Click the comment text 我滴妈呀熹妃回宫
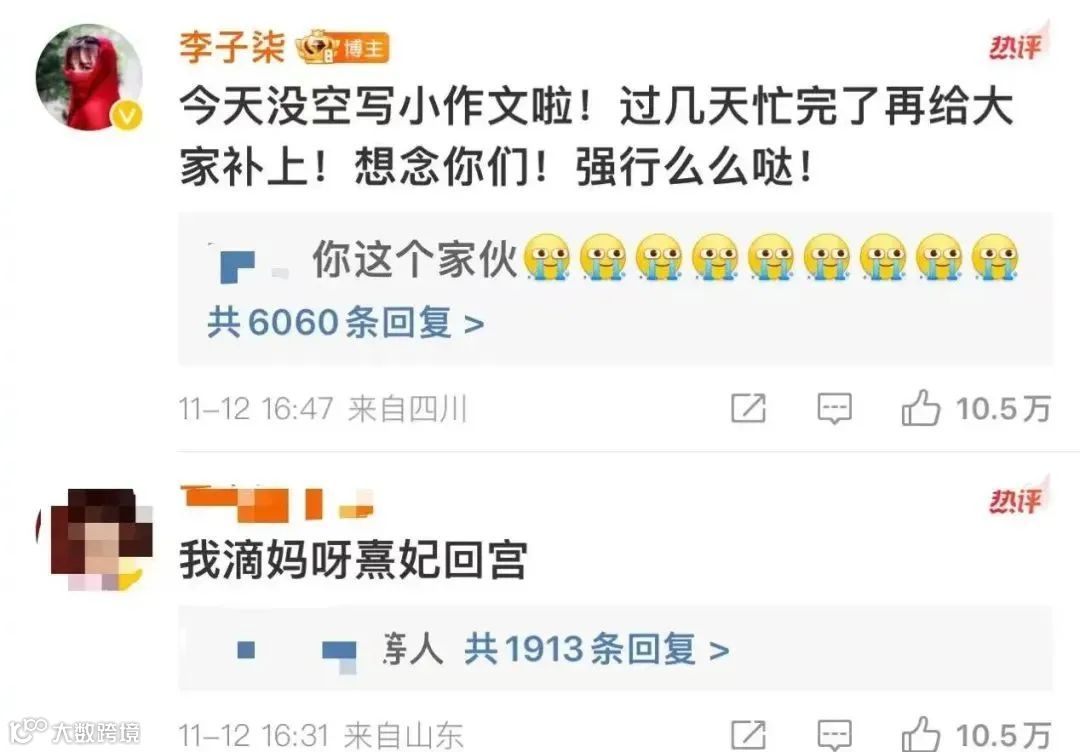 tap(354, 560)
